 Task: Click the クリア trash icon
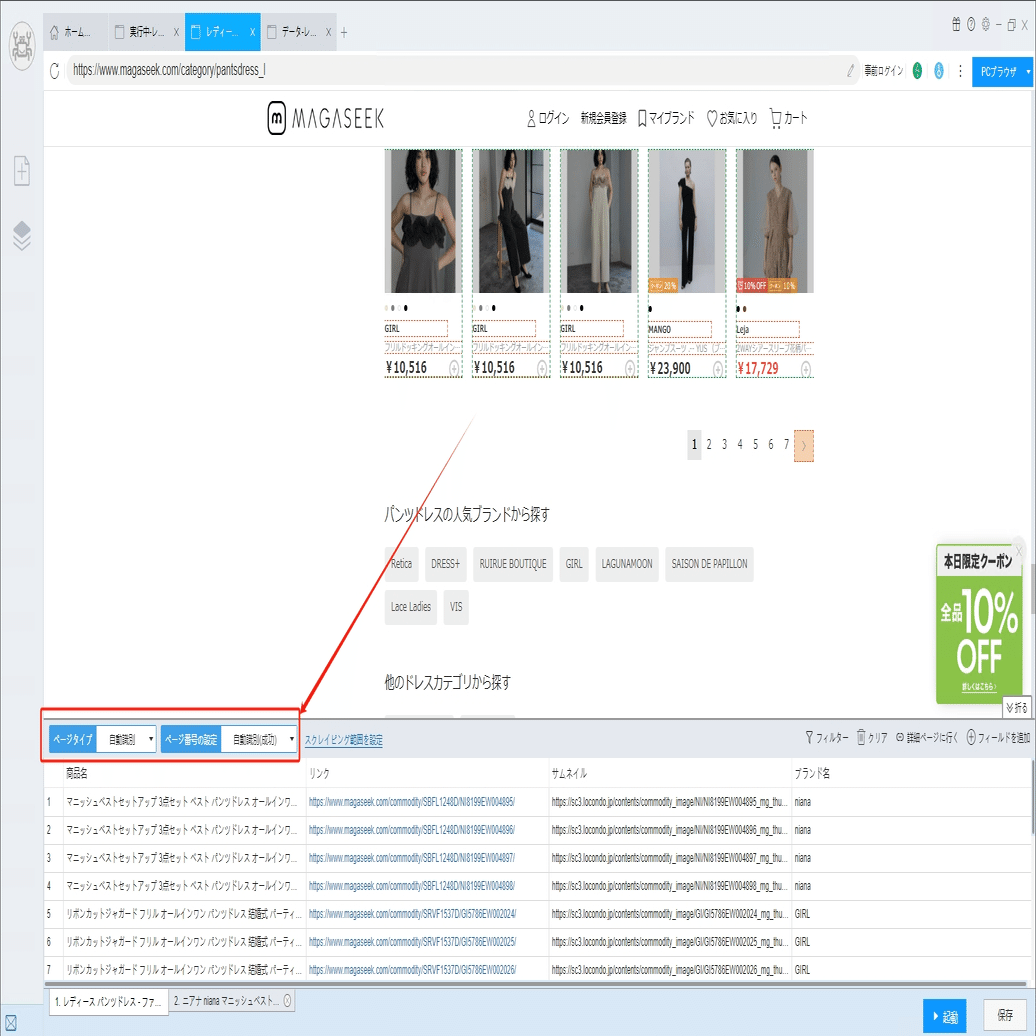tap(862, 737)
